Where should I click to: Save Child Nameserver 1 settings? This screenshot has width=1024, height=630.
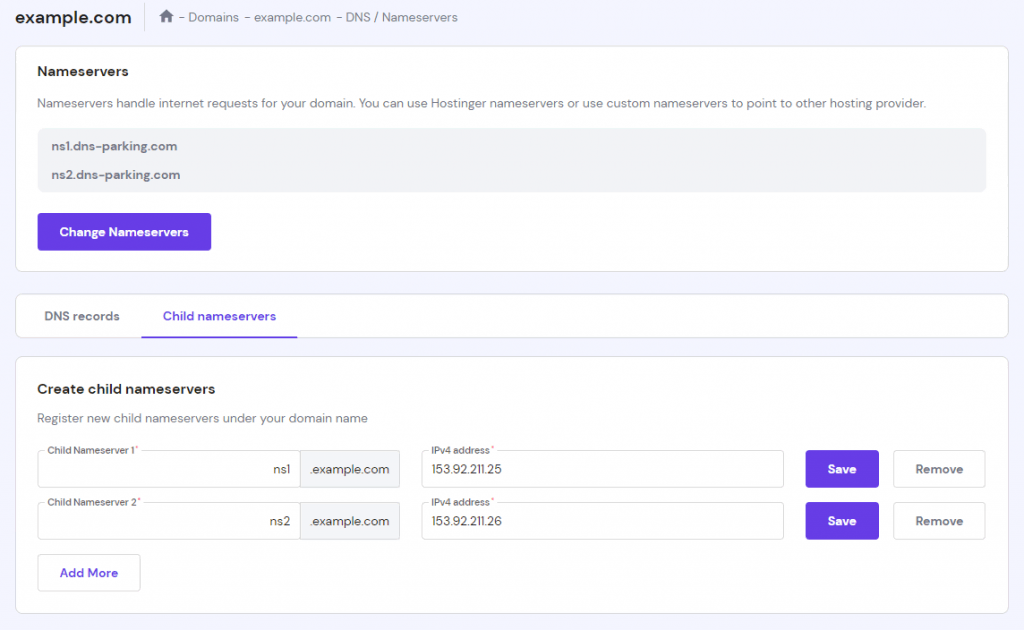(x=841, y=468)
